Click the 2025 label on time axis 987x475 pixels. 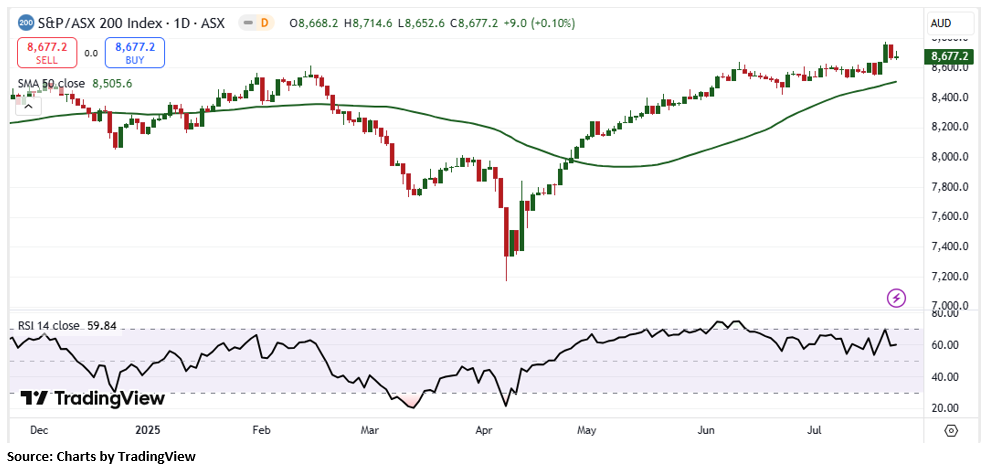click(147, 430)
